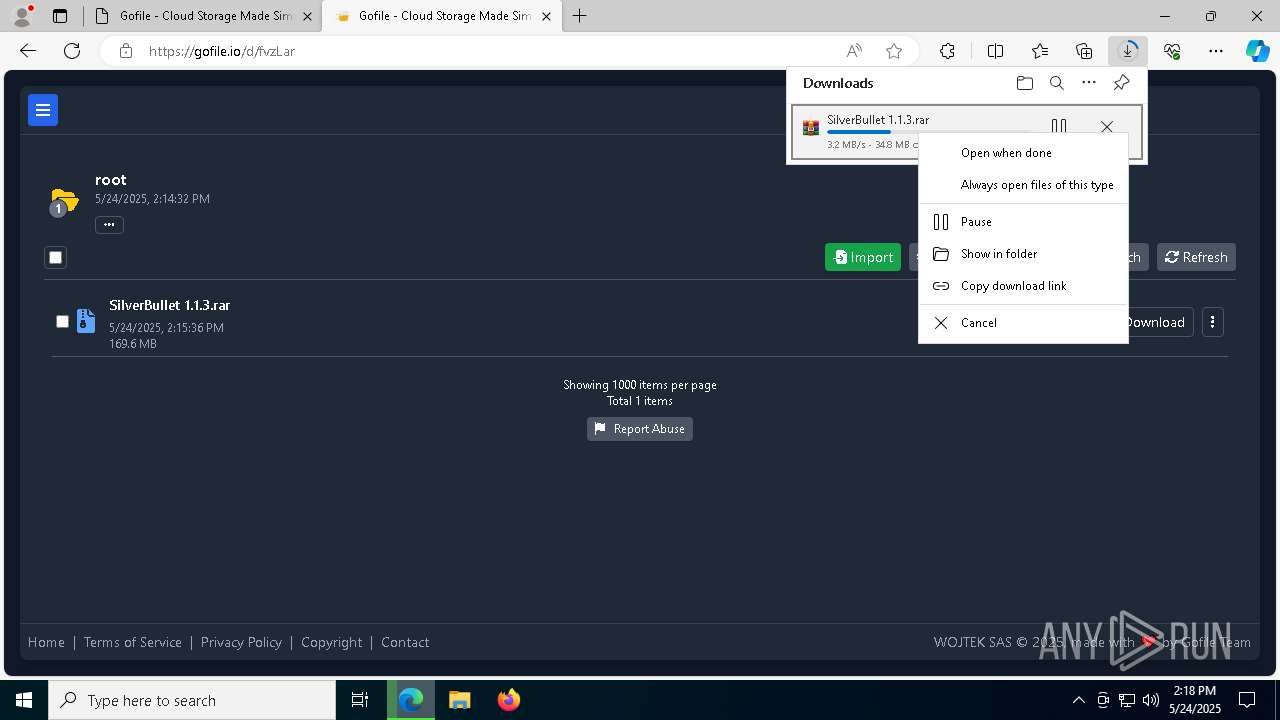The height and width of the screenshot is (720, 1280).
Task: Open the Privacy Policy footer link
Action: [241, 642]
